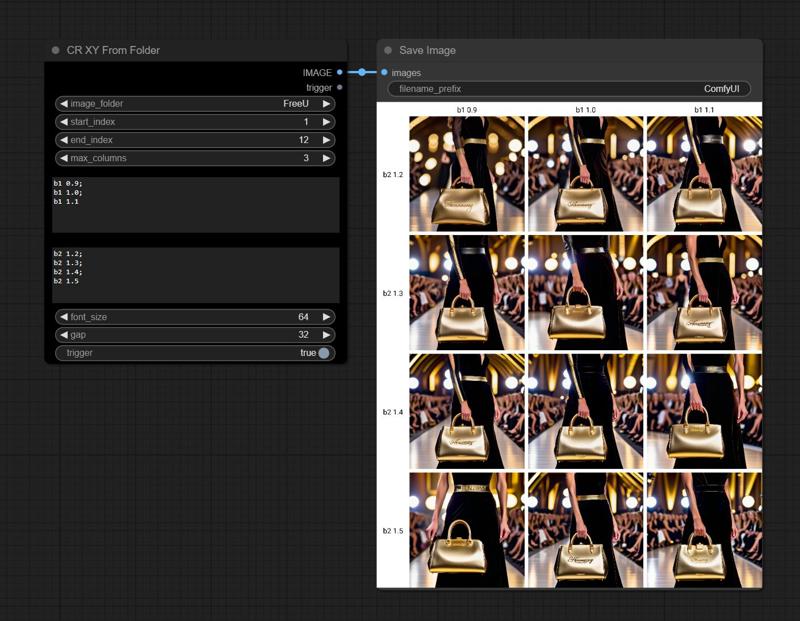Screen dimensions: 800x621
Task: Open the image_folder combo showing FreeU
Action: [x=195, y=104]
